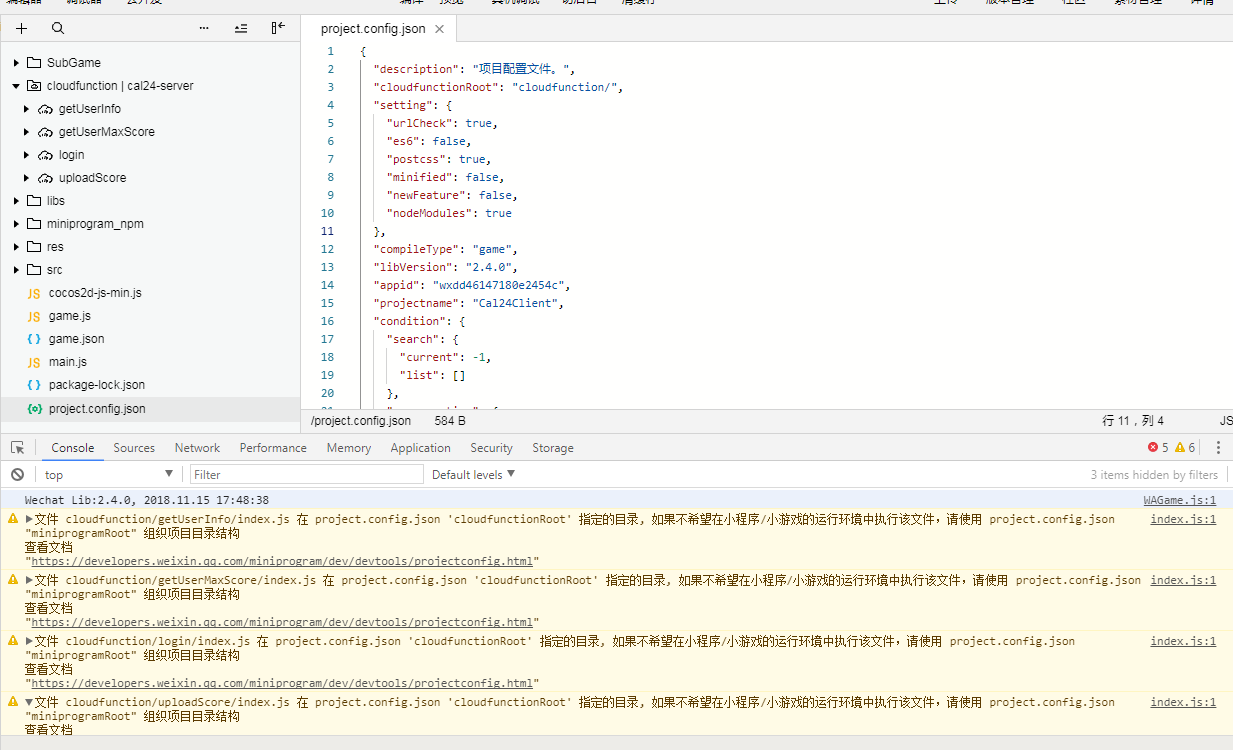Open index.js:1 link of getUserMaxScore warning
1233x750 pixels.
click(x=1183, y=580)
